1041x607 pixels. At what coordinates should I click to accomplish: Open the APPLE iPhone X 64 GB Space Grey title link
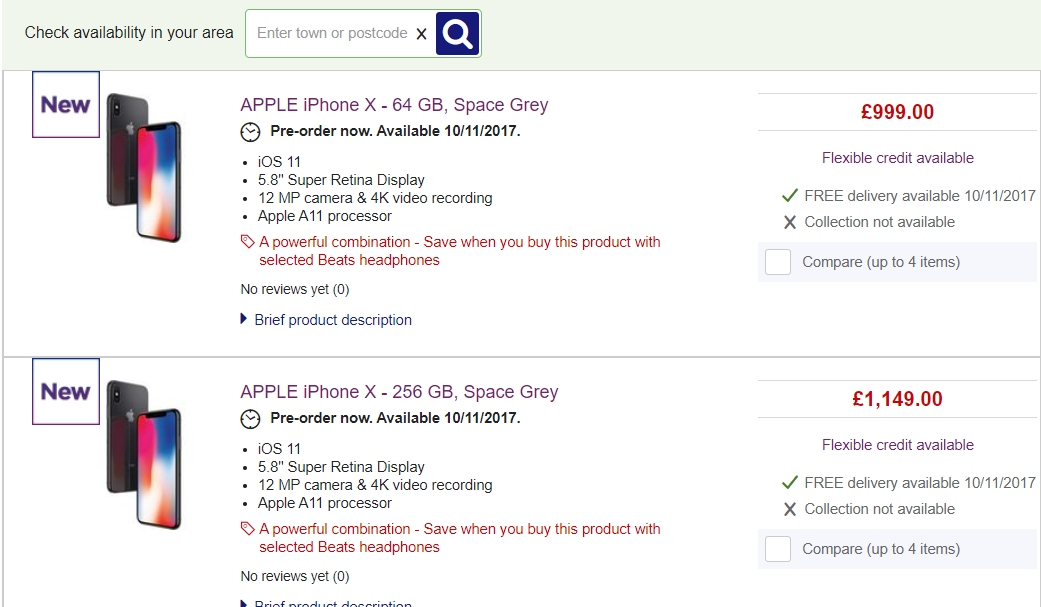coord(394,105)
